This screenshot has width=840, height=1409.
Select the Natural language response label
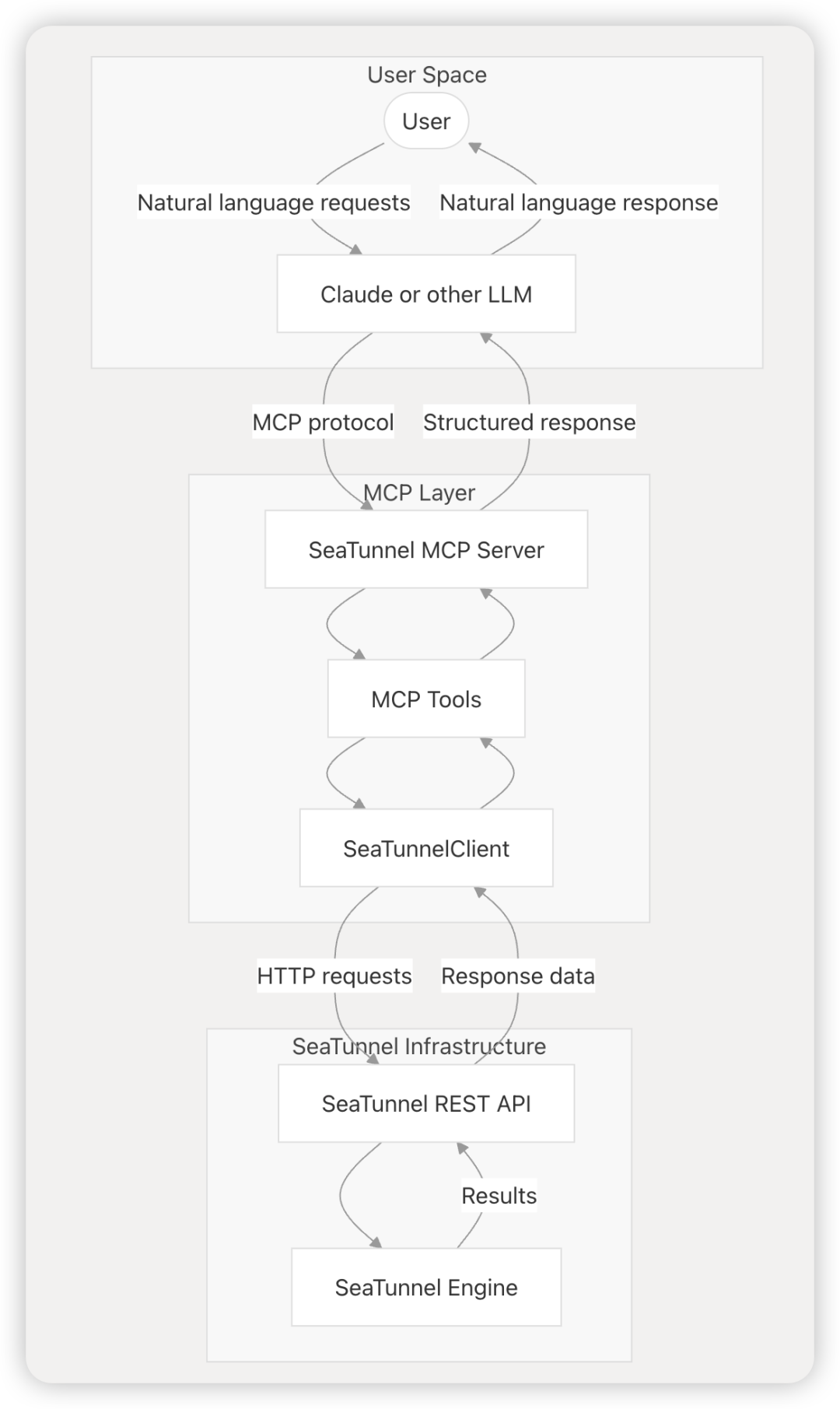click(x=579, y=202)
